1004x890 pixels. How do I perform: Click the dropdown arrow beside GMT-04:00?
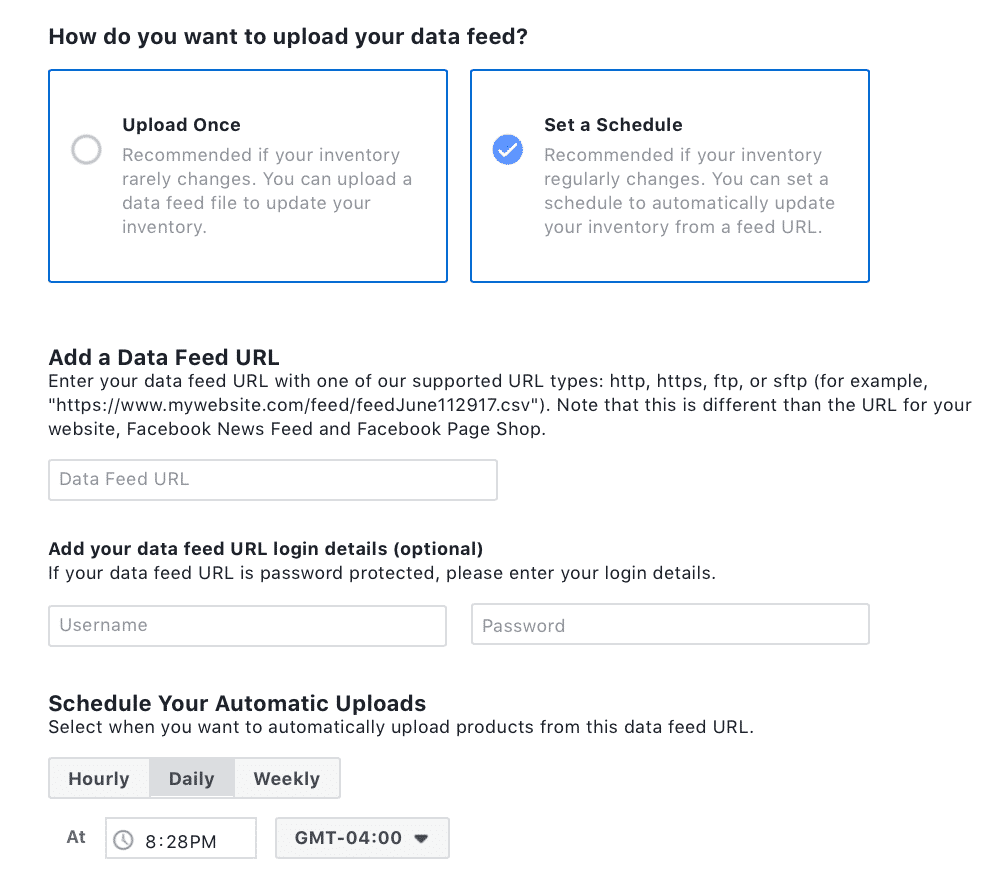pos(421,838)
